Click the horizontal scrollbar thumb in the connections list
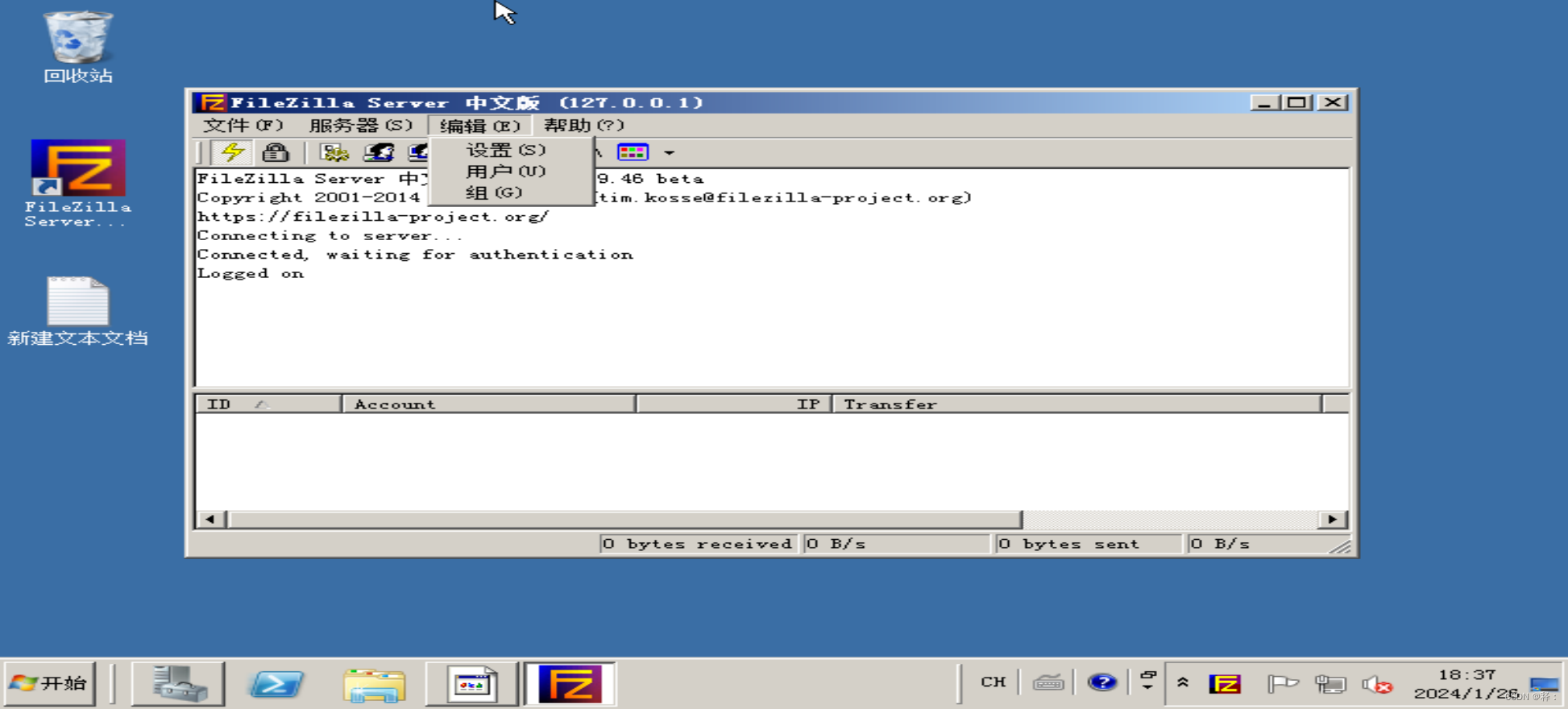This screenshot has width=1568, height=709. [624, 520]
